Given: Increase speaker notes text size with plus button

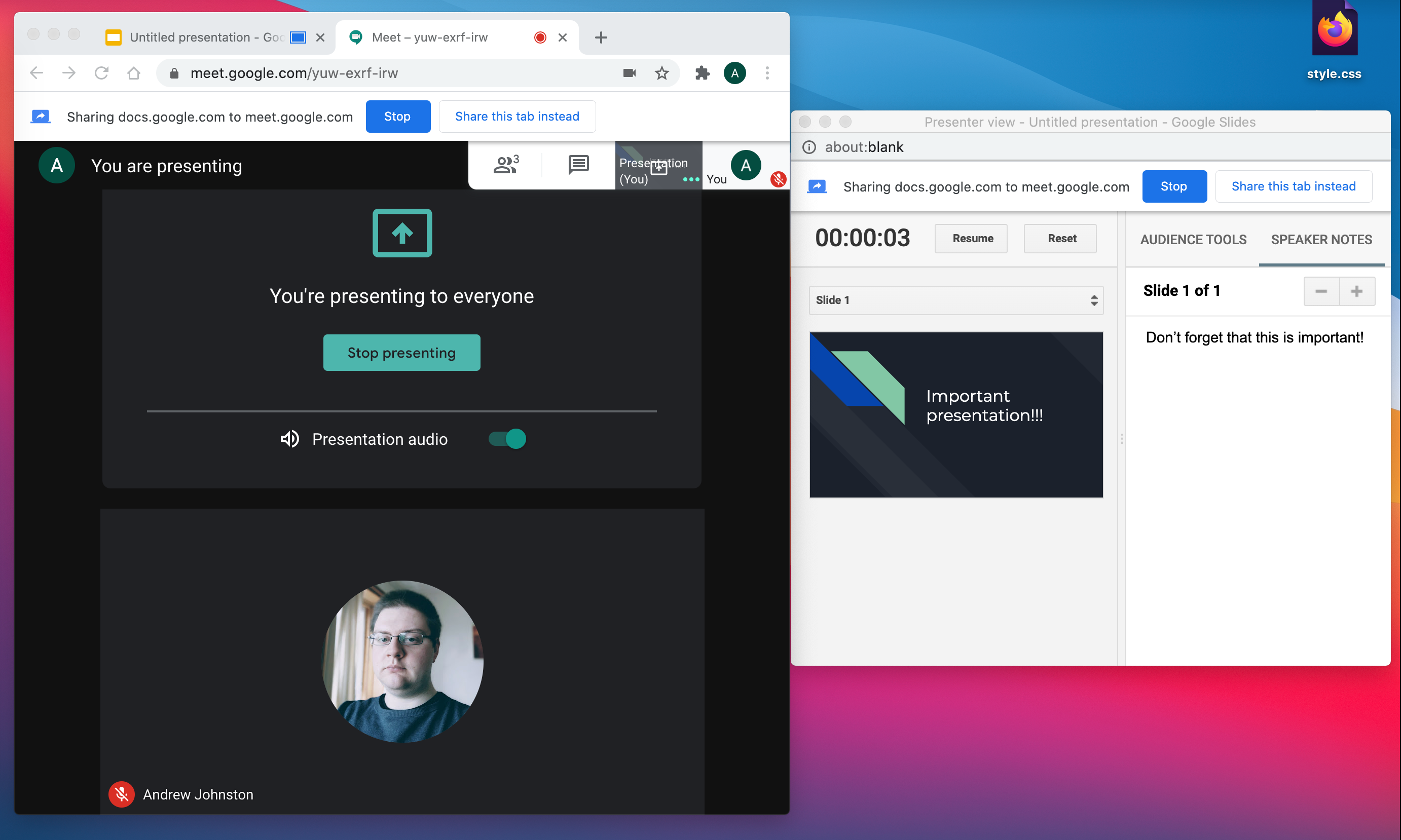Looking at the screenshot, I should (x=1357, y=291).
